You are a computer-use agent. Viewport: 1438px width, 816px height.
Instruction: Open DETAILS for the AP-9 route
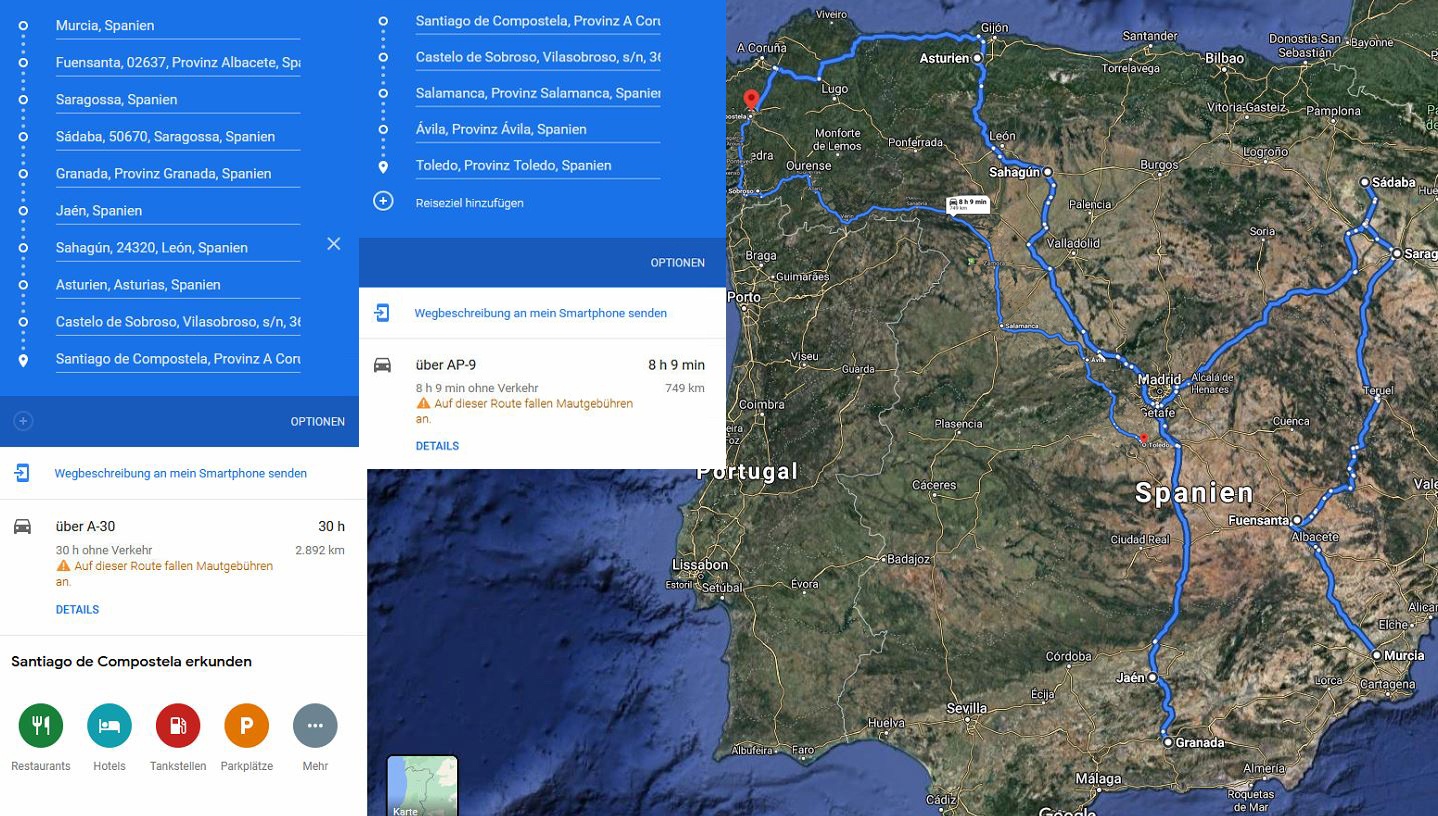pos(437,446)
